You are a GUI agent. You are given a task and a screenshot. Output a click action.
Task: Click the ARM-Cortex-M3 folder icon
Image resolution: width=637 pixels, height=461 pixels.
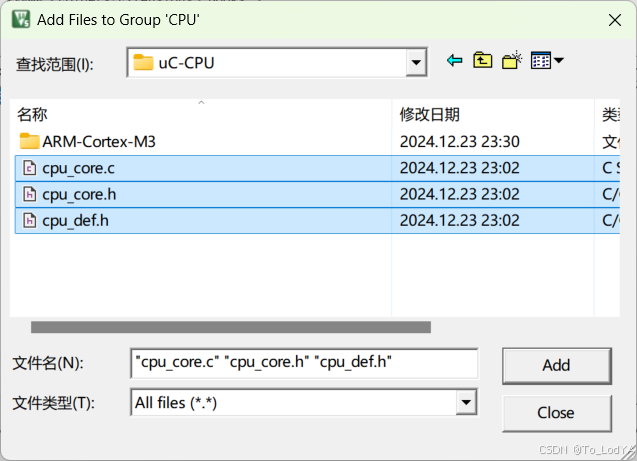click(x=29, y=141)
